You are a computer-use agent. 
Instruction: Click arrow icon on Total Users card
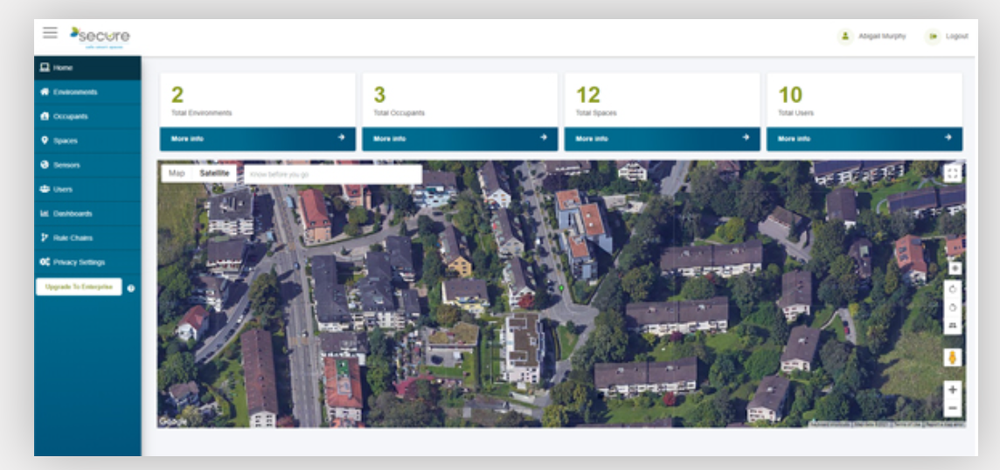(948, 137)
